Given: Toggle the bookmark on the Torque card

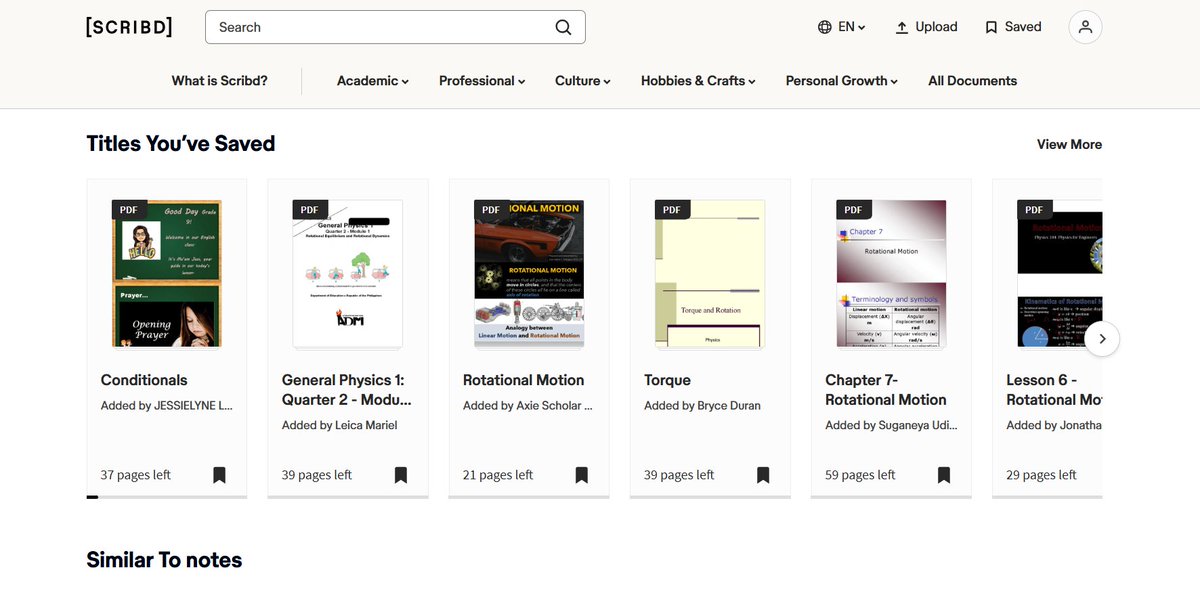Looking at the screenshot, I should click(762, 475).
